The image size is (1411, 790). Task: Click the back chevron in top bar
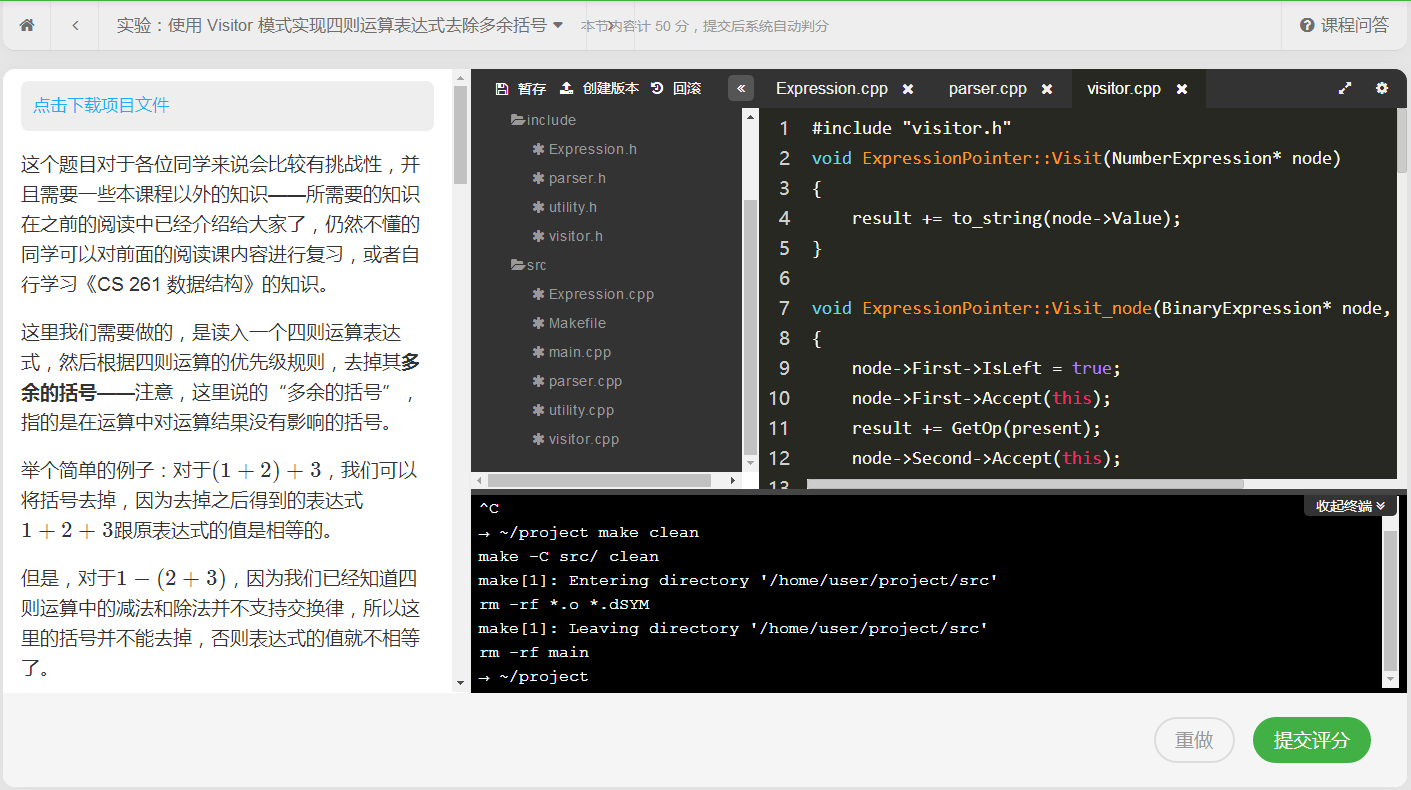click(75, 25)
